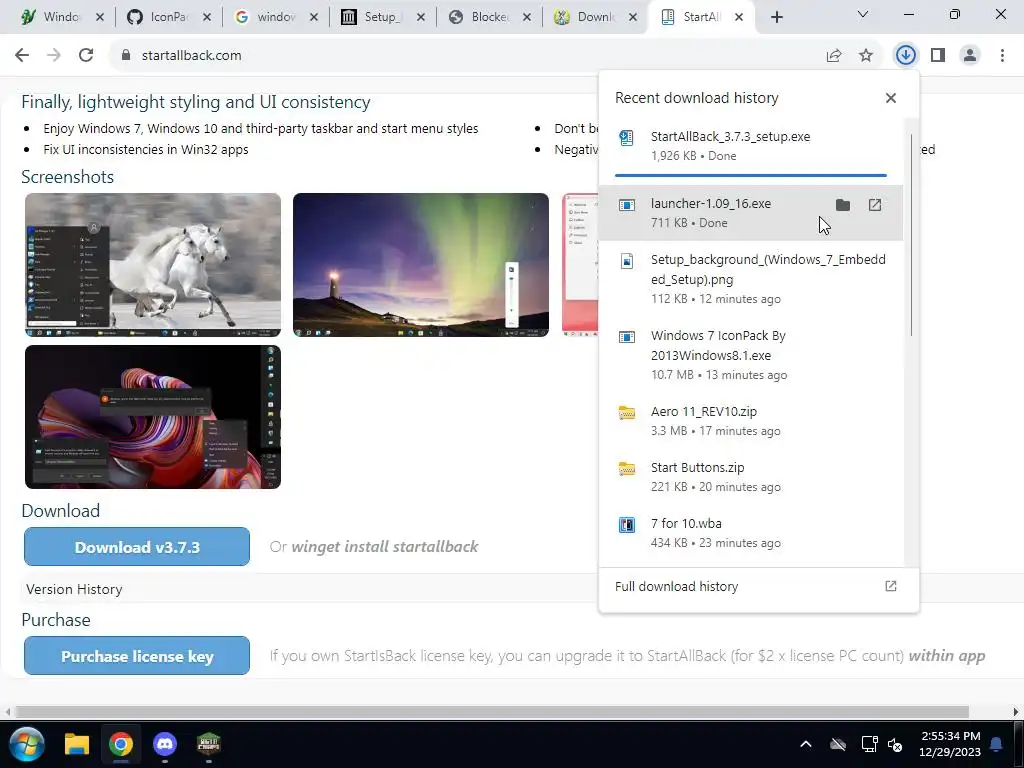Viewport: 1024px width, 768px height.
Task: Select 7 for 10.wba download entry
Action: click(x=750, y=533)
